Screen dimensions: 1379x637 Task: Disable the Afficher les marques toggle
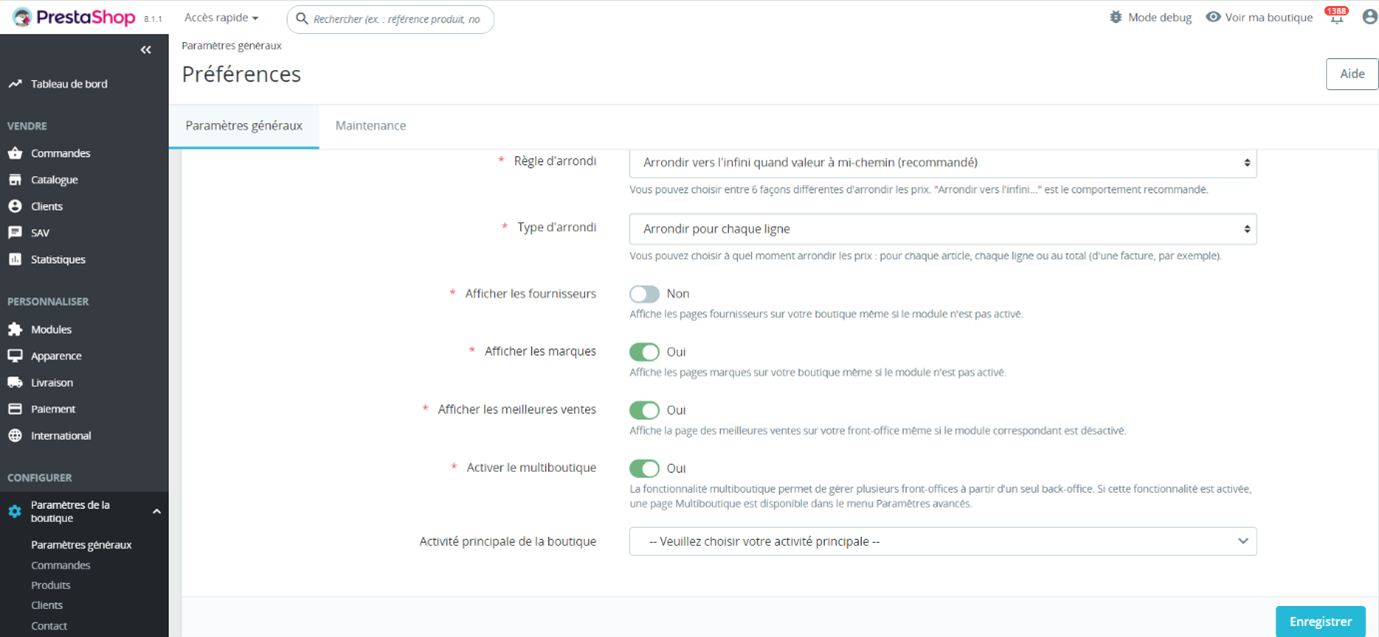644,352
